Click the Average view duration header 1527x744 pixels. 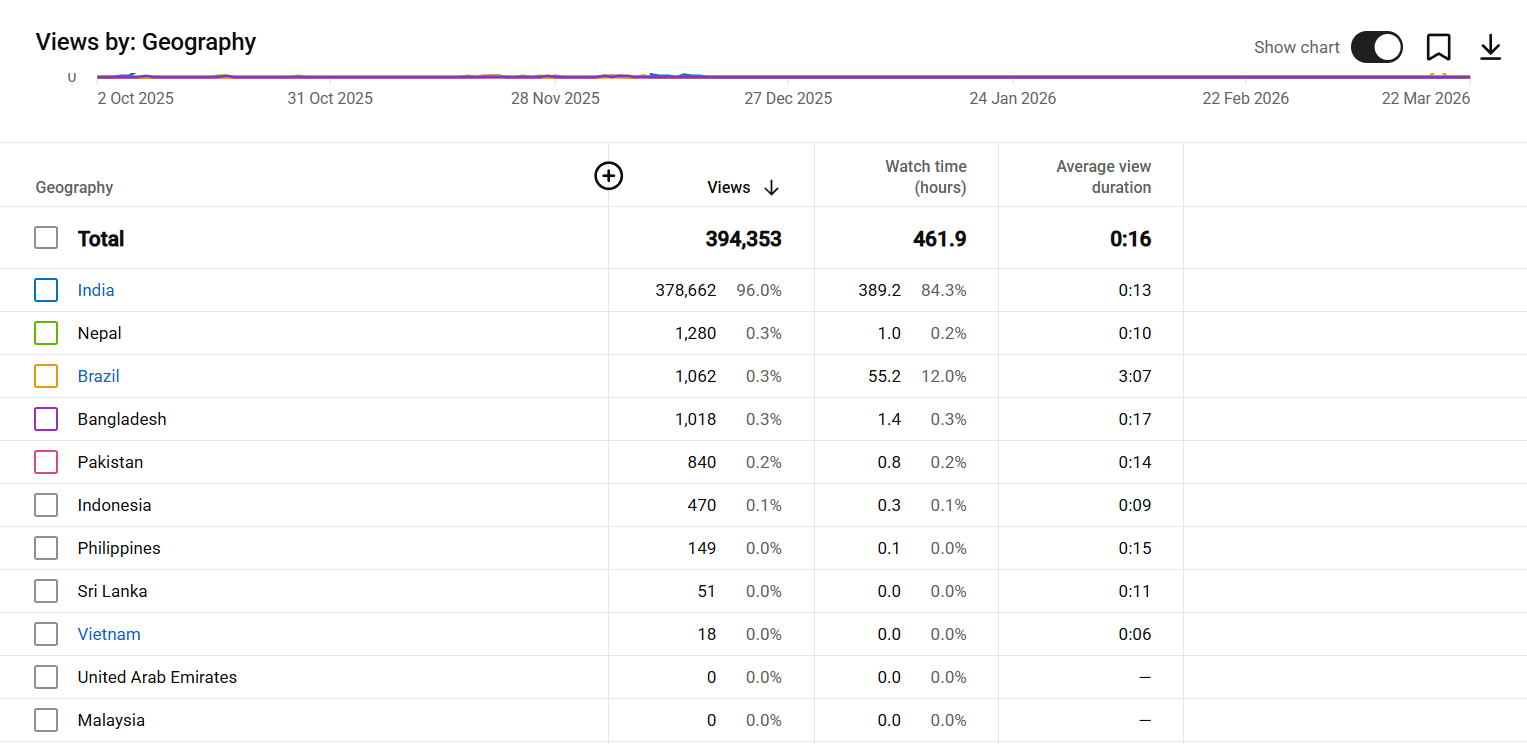coord(1103,177)
